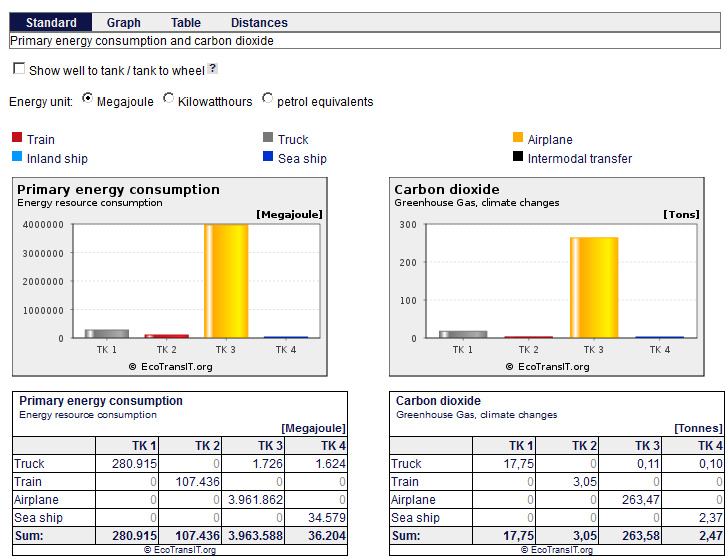Enable Show well to tank checkbox
Screen dimensions: 726x560
[x=19, y=69]
